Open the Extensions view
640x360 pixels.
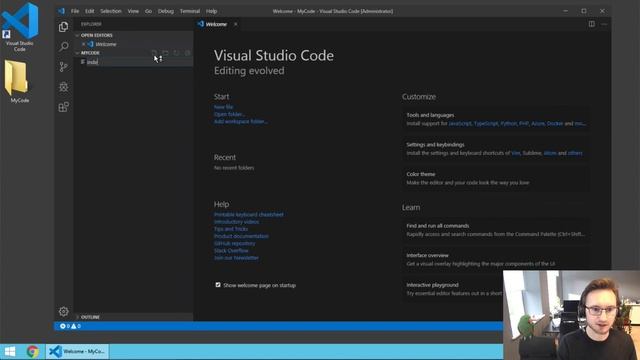coord(63,107)
